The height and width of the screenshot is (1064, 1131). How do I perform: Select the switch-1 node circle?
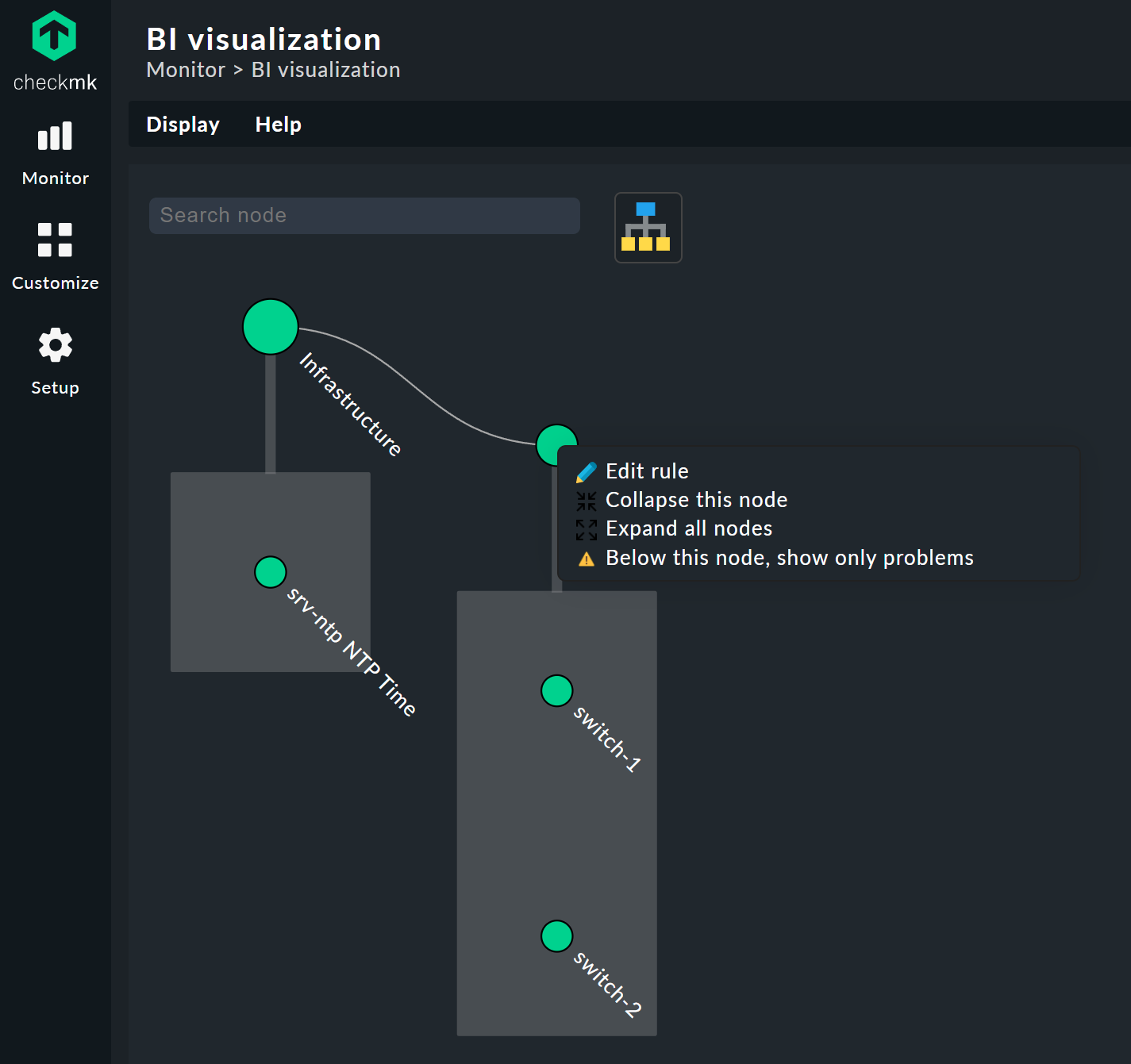click(x=556, y=690)
